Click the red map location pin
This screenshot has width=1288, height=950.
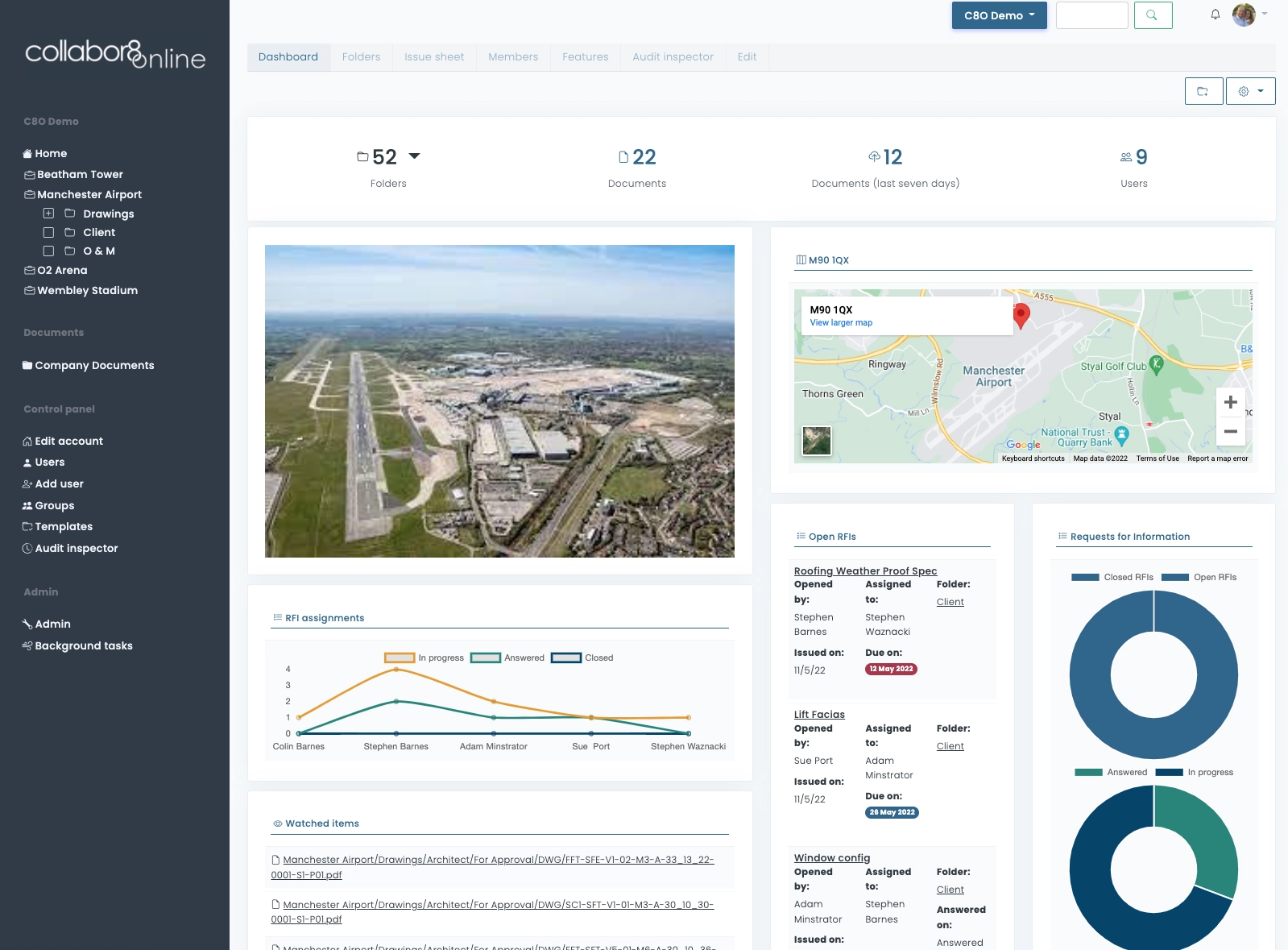tap(1021, 315)
